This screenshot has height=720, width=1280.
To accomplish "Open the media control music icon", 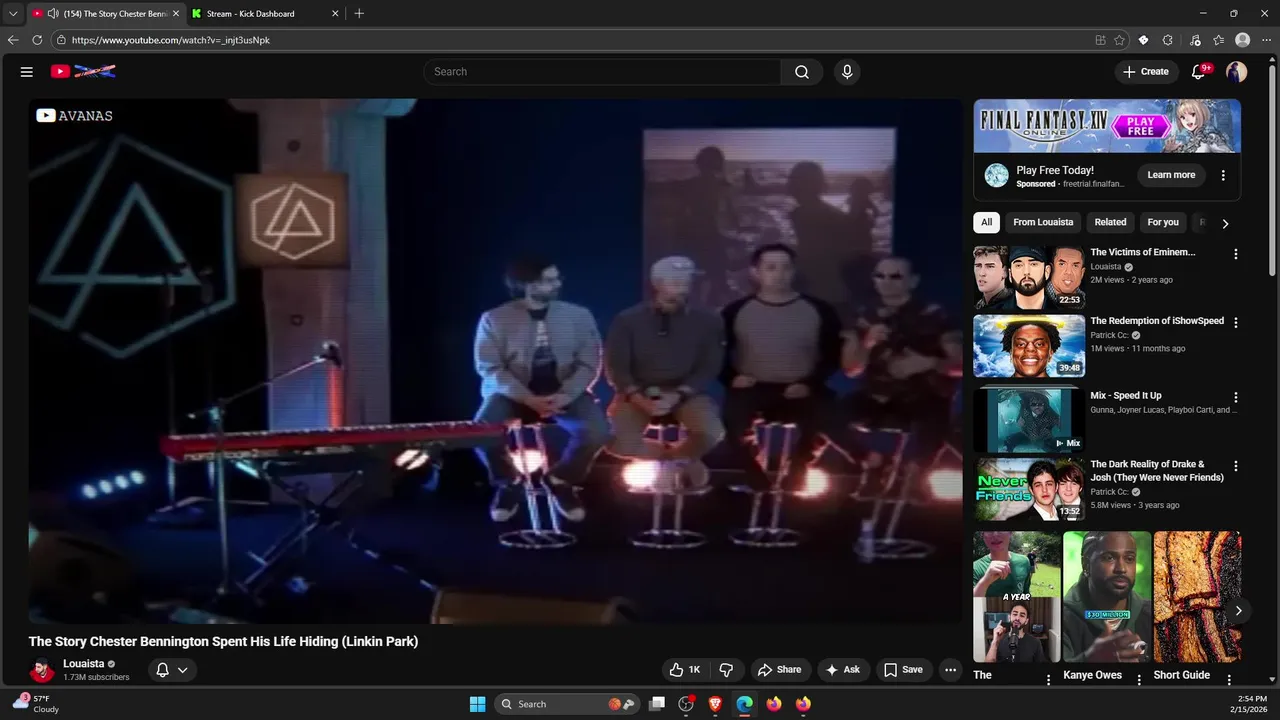I will coord(1194,40).
